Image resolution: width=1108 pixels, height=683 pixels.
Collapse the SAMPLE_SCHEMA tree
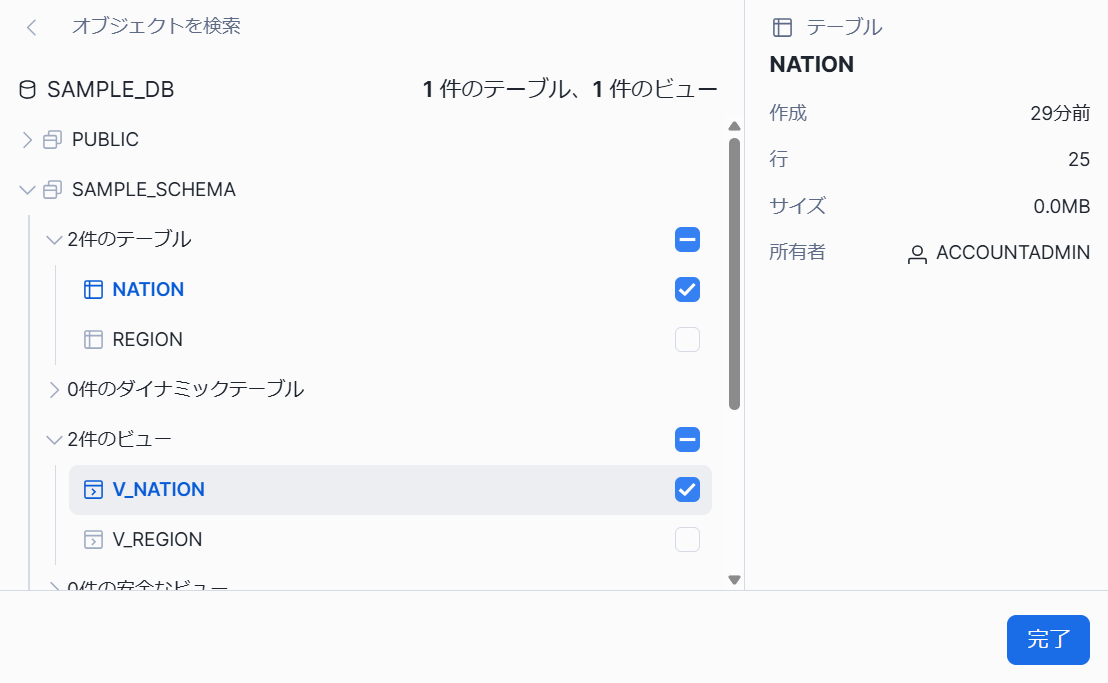(x=25, y=189)
